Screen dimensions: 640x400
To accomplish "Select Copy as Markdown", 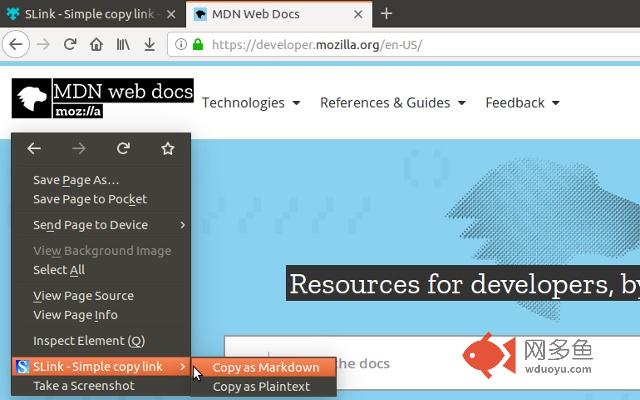I will 264,367.
